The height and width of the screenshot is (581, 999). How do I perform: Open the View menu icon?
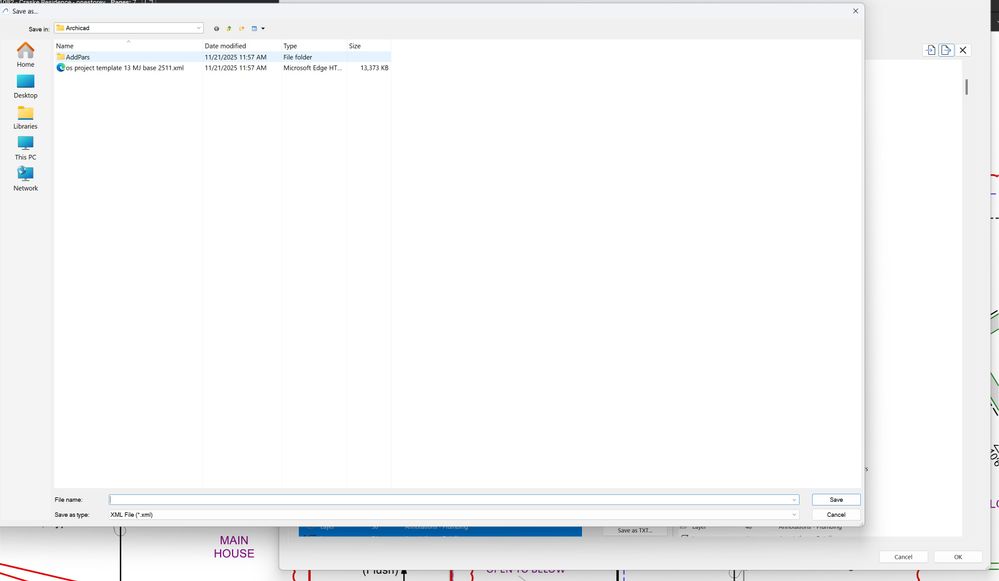pos(254,29)
